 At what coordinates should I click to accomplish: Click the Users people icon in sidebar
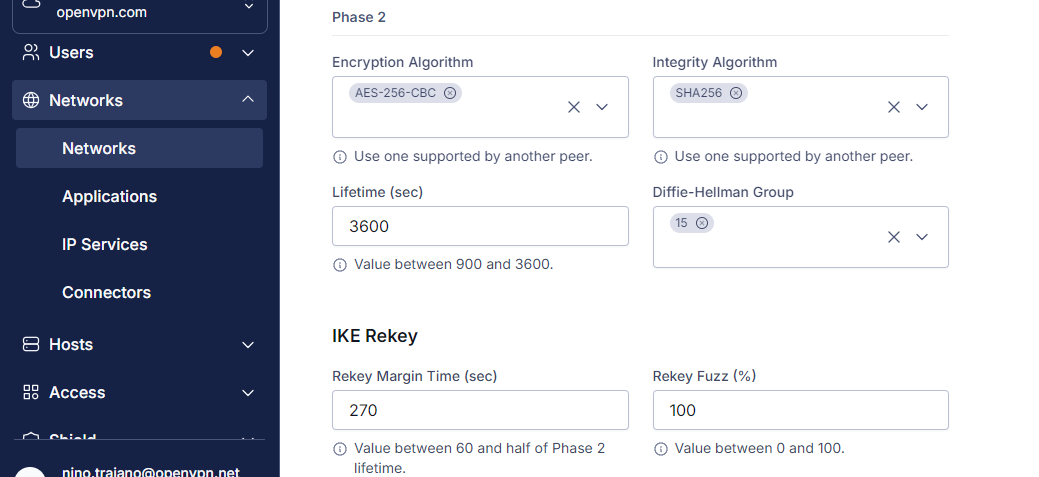point(31,52)
